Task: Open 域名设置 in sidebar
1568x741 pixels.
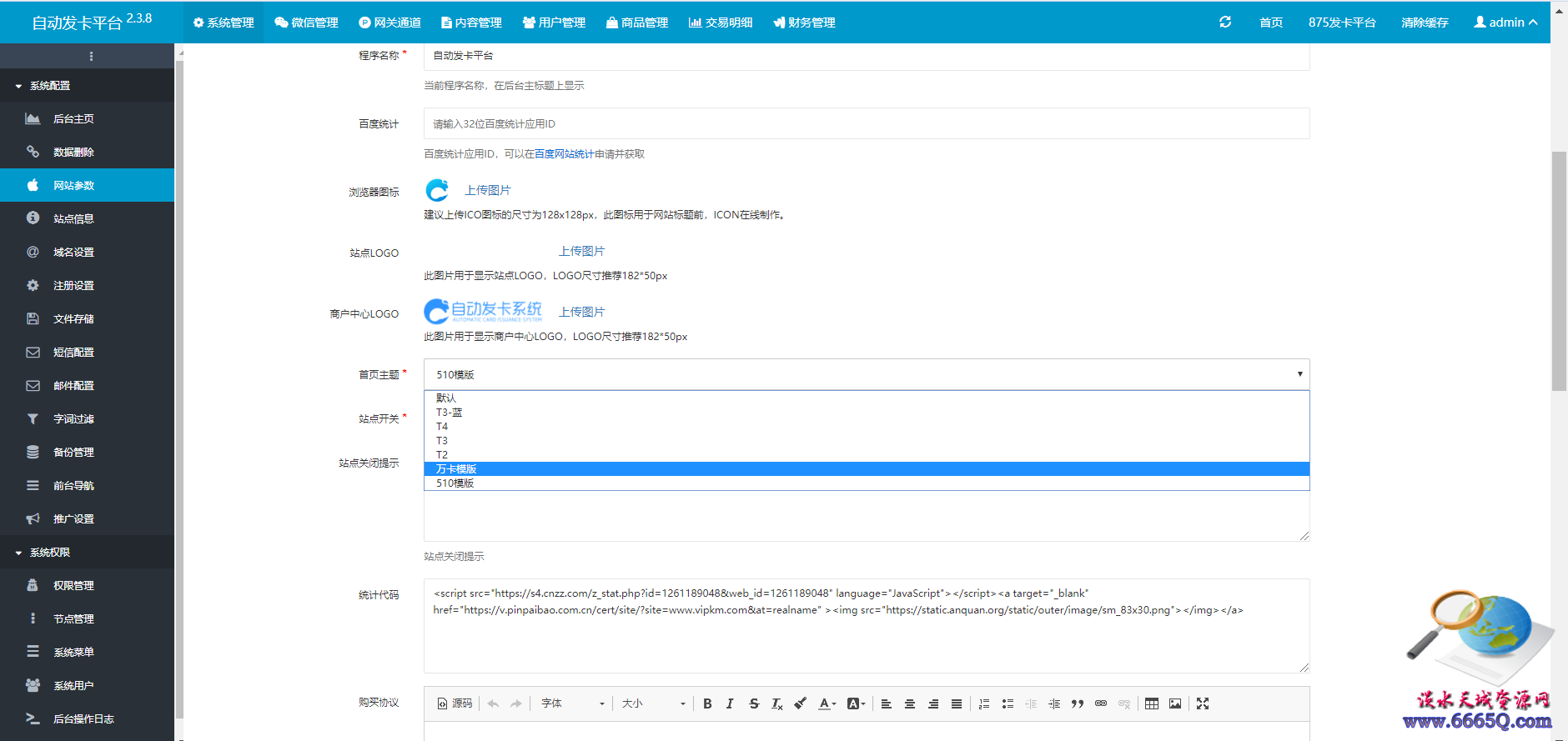Action: pos(87,252)
